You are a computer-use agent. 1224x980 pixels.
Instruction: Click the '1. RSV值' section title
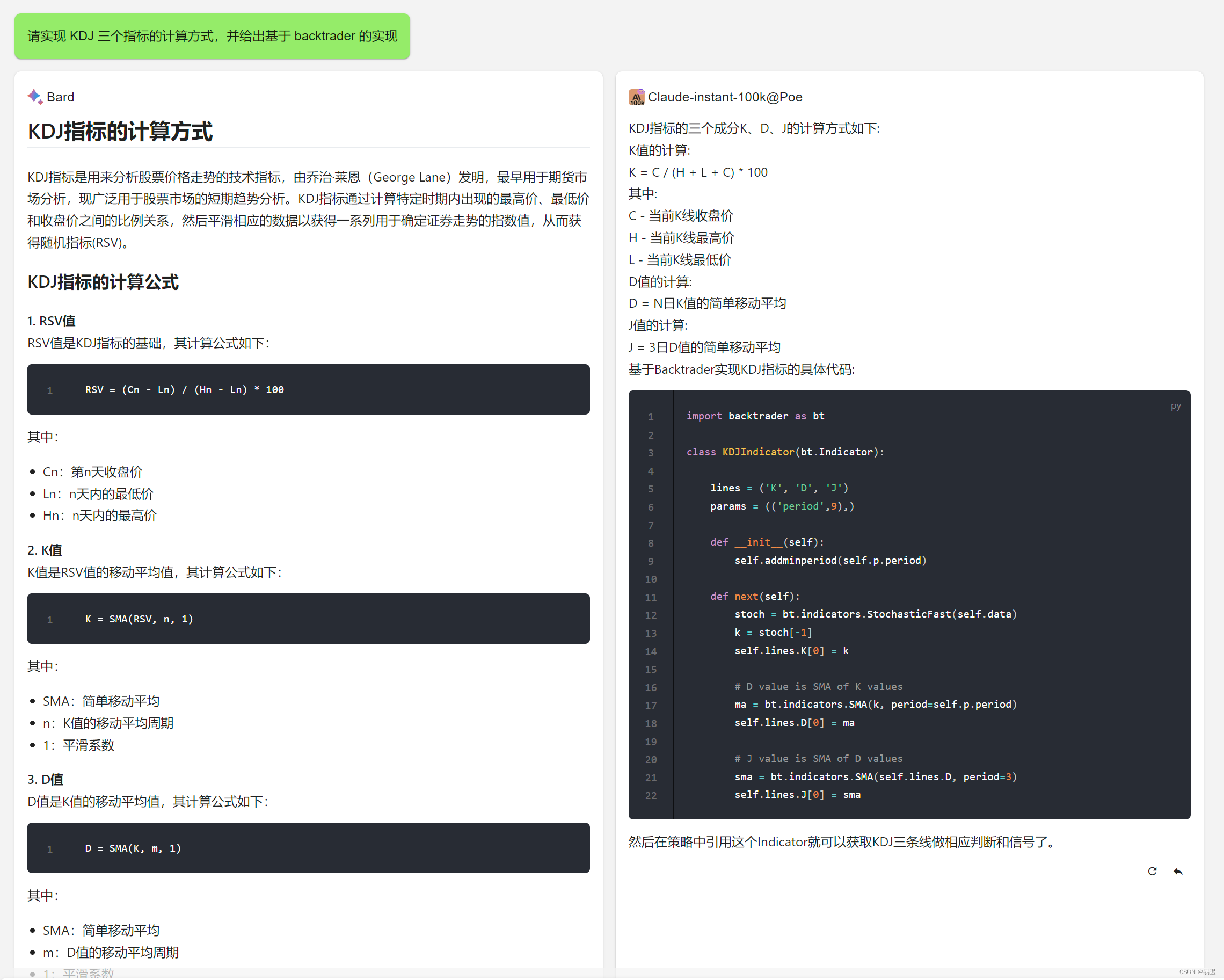point(52,321)
